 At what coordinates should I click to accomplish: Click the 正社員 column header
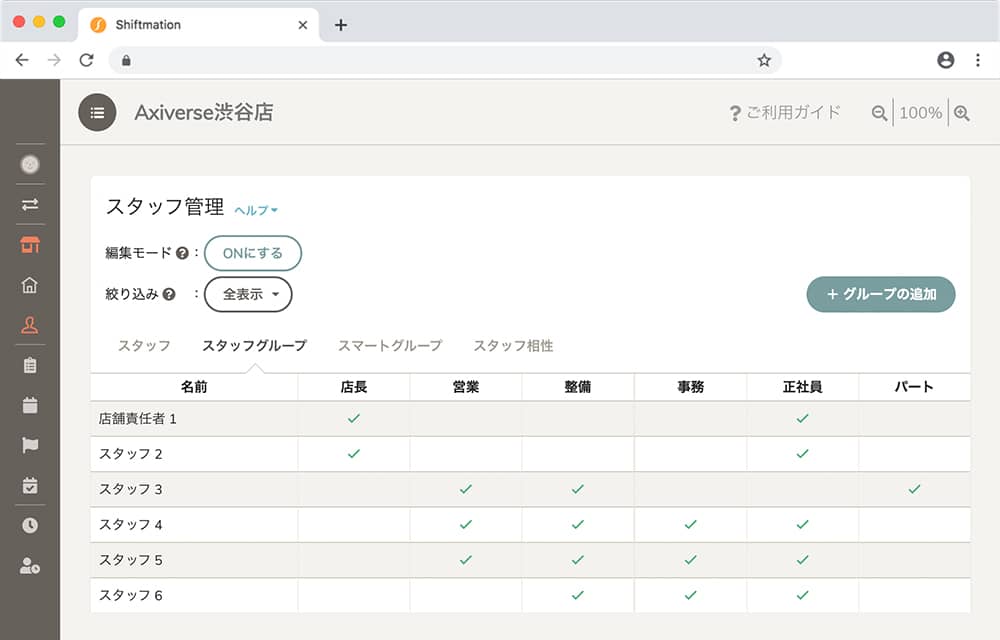click(802, 387)
